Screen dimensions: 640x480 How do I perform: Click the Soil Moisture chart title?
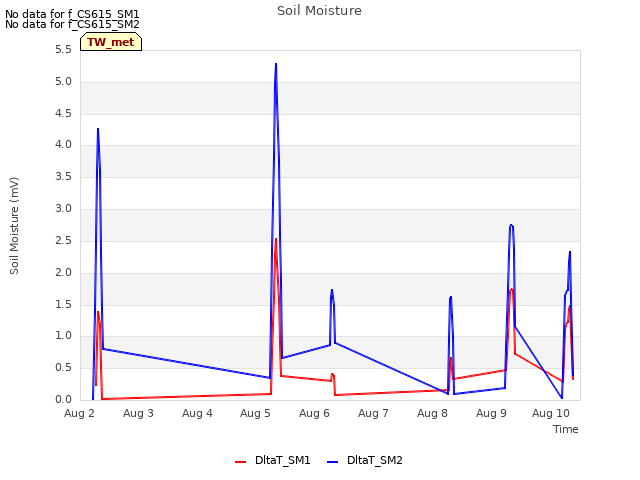(x=319, y=11)
